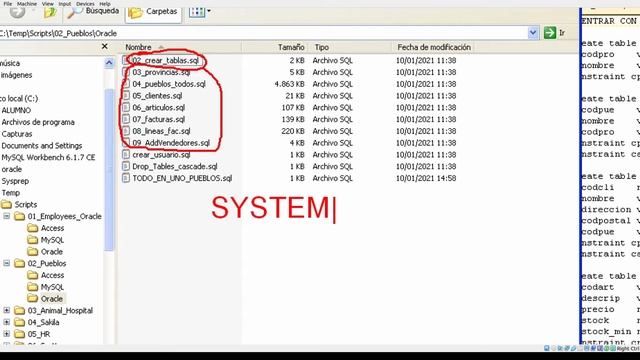640x360 pixels.
Task: Select the Scripts folder in tree
Action: point(26,204)
